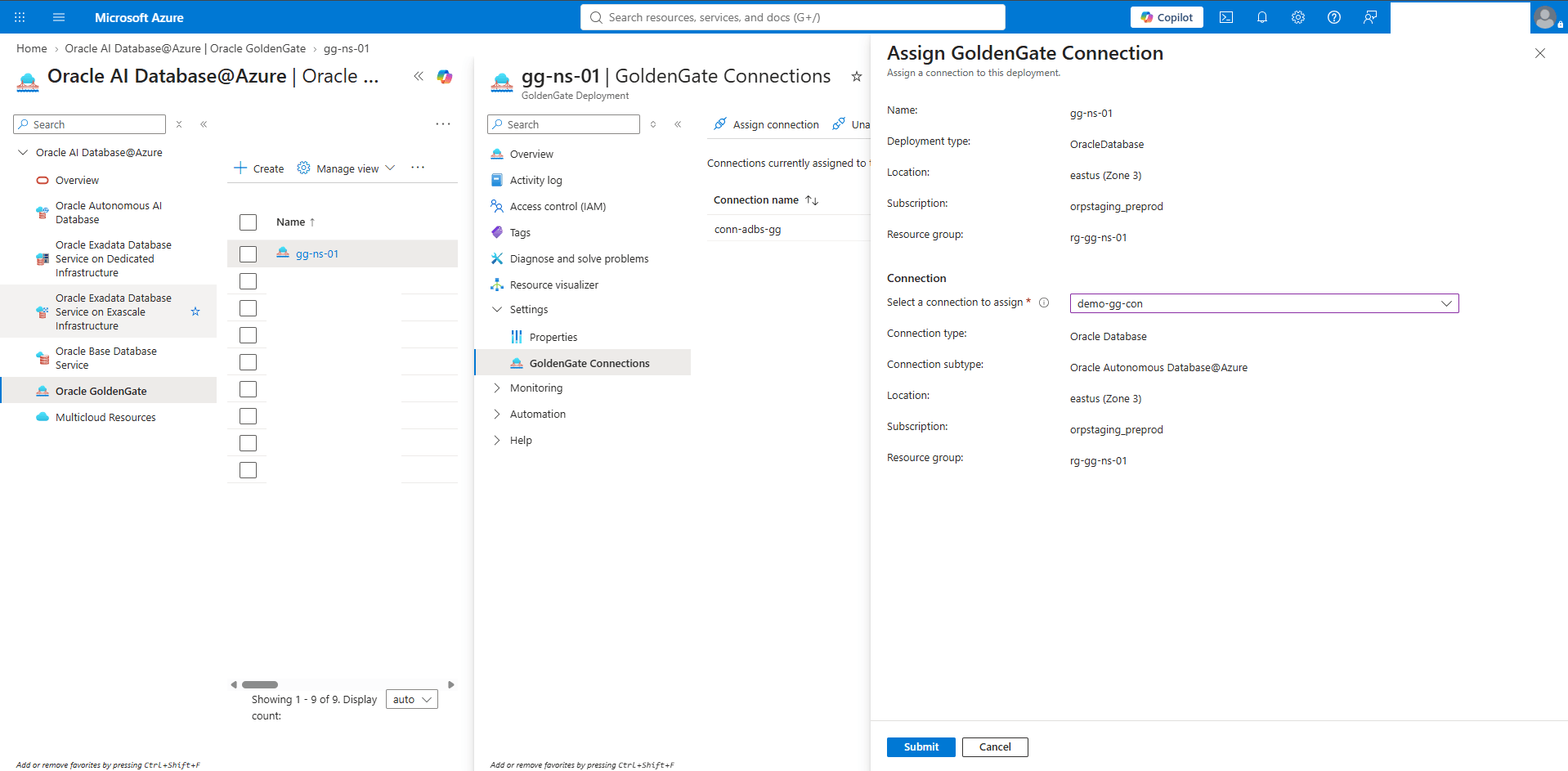Expand the Help section
The image size is (1568, 771).
[497, 441]
